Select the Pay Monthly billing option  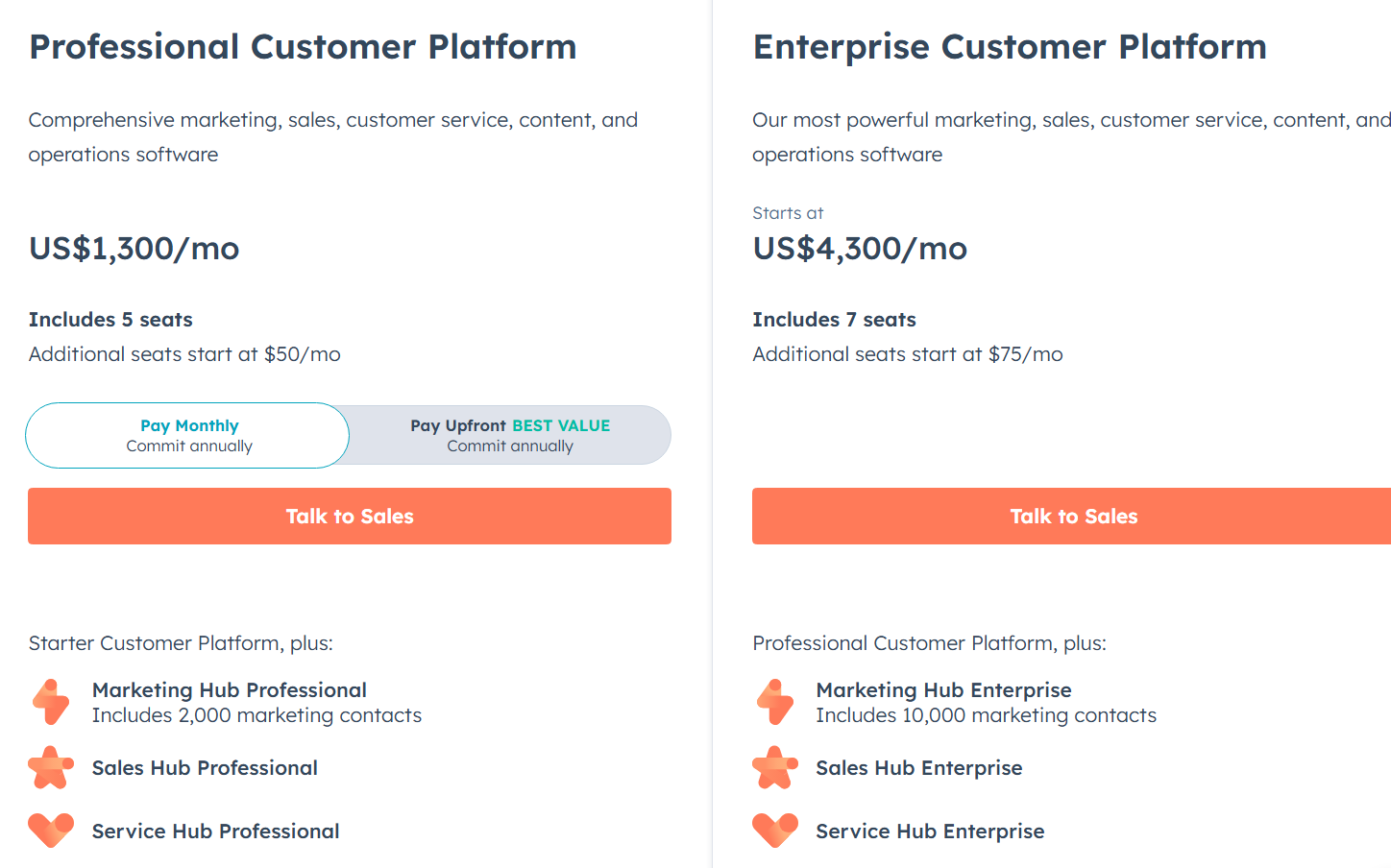pyautogui.click(x=188, y=435)
